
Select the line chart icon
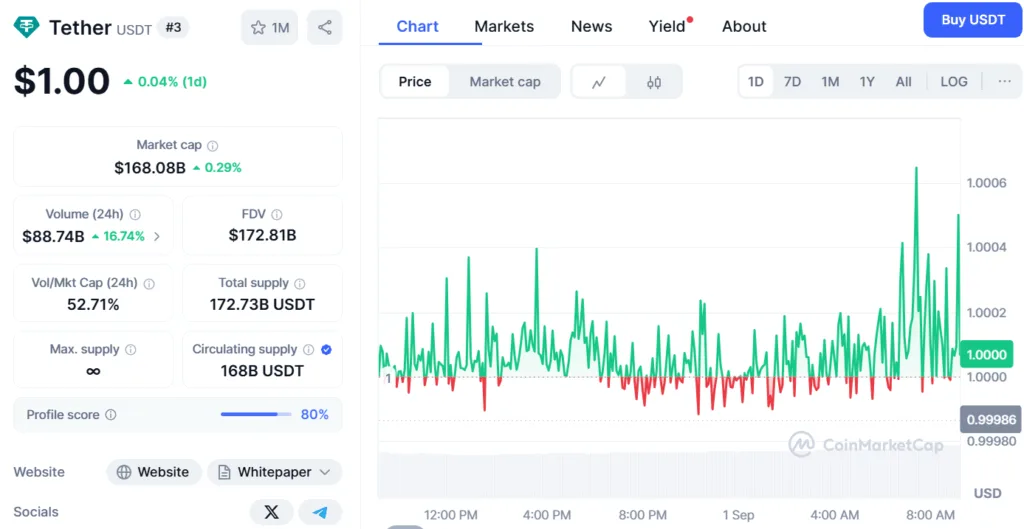[599, 82]
